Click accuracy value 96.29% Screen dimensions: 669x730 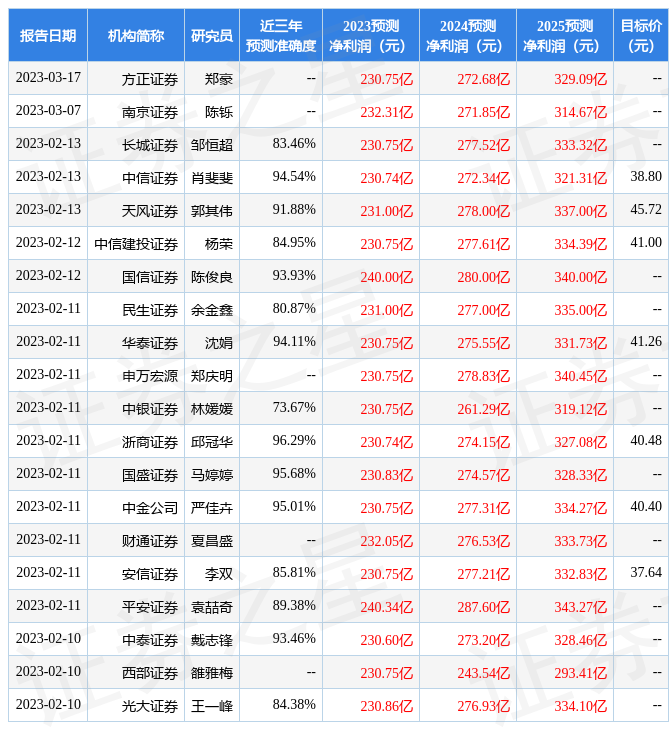pyautogui.click(x=294, y=440)
